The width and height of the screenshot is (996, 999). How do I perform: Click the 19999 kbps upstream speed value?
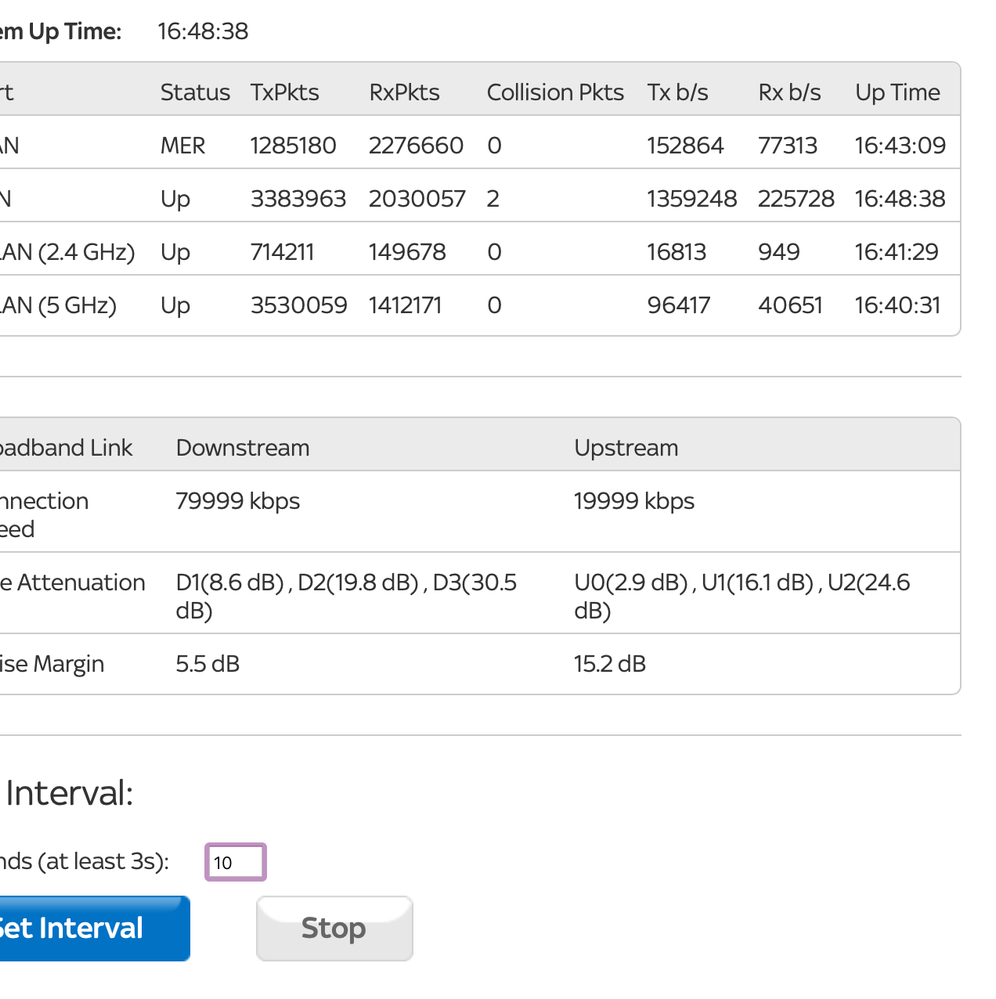pyautogui.click(x=634, y=501)
